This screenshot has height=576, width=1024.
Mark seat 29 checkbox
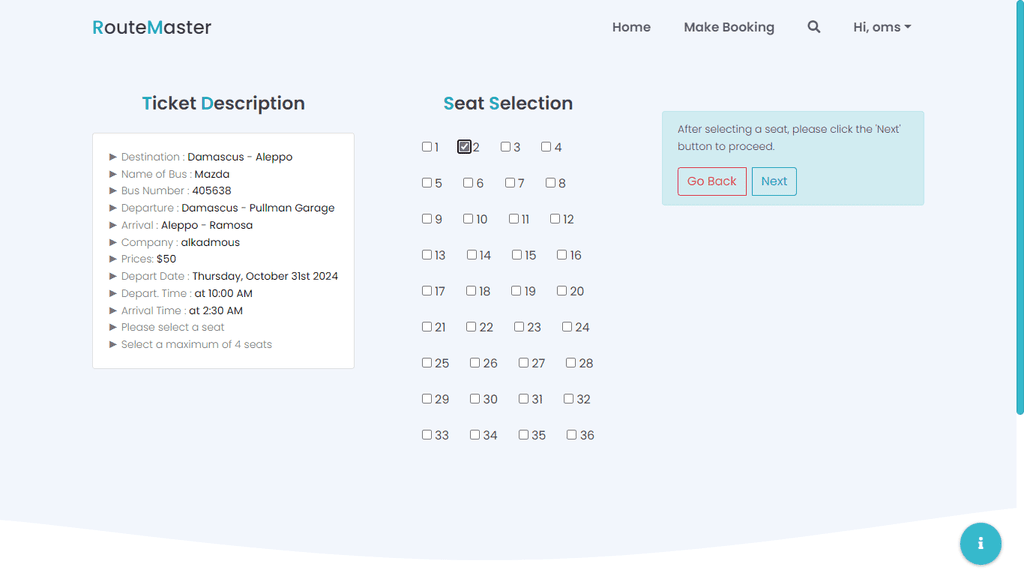426,398
